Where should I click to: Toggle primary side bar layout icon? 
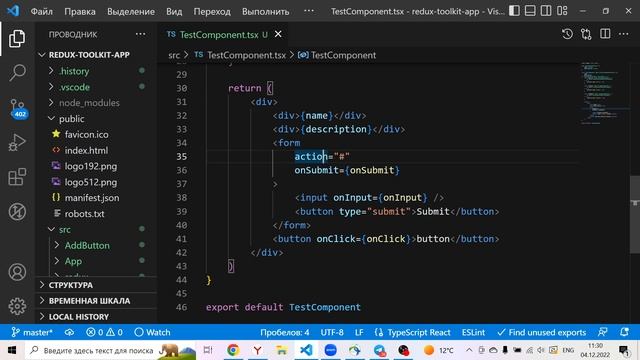(514, 11)
